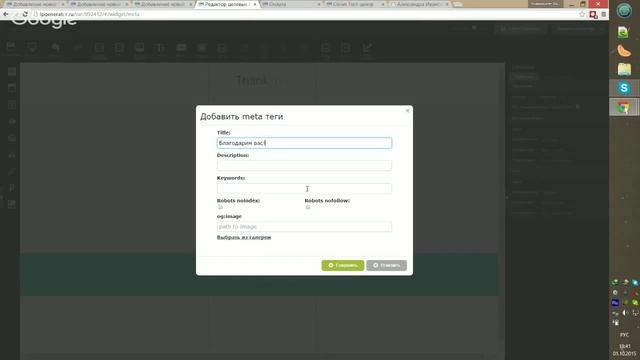Click the Keywords input field
The image size is (640, 360).
click(x=304, y=188)
